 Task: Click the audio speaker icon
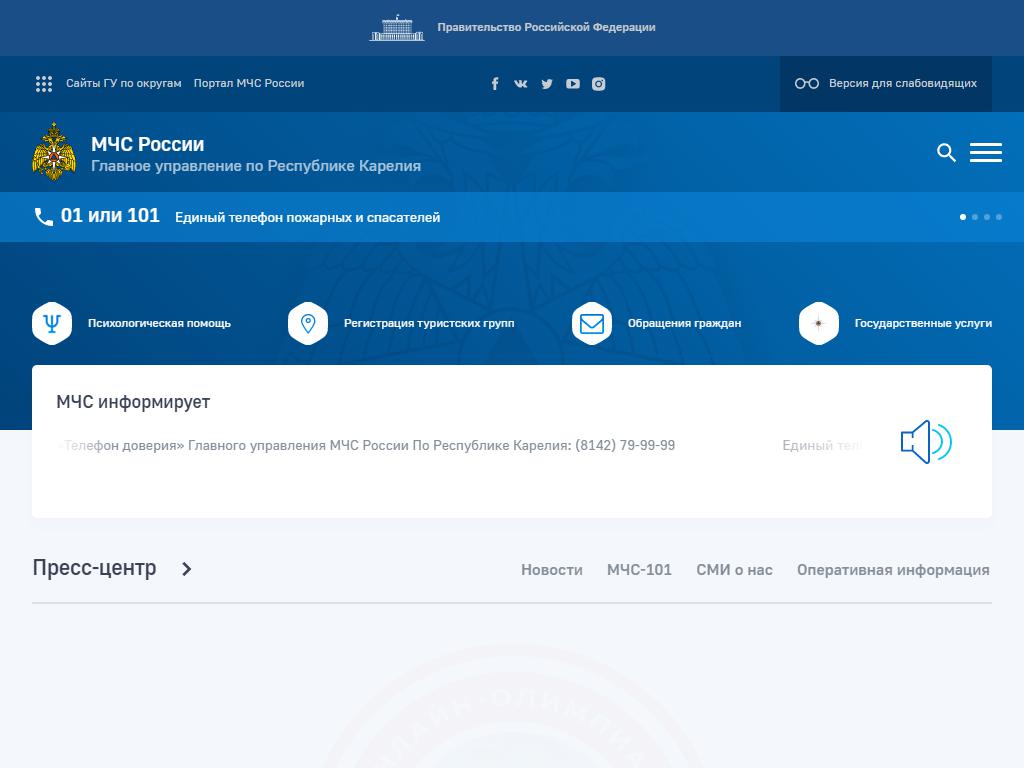tap(926, 442)
